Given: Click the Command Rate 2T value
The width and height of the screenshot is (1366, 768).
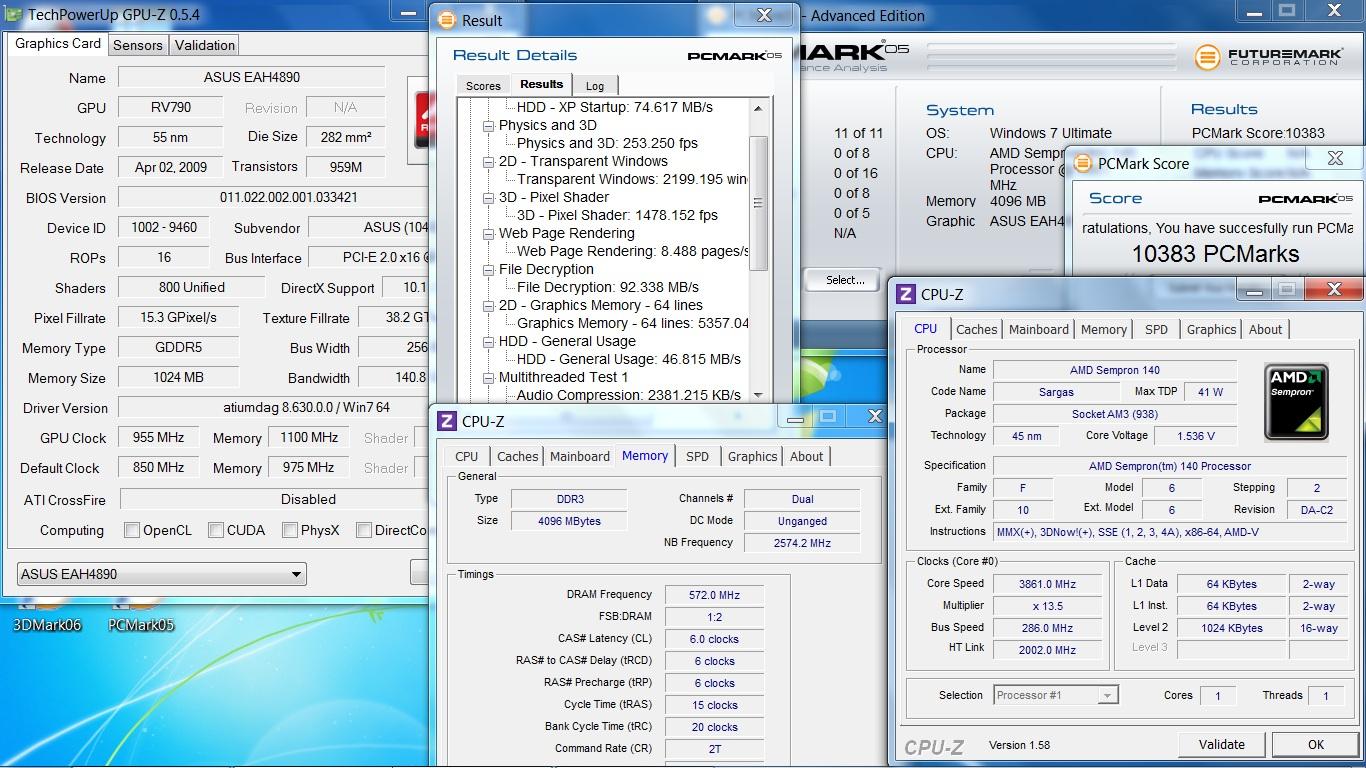Looking at the screenshot, I should (715, 749).
